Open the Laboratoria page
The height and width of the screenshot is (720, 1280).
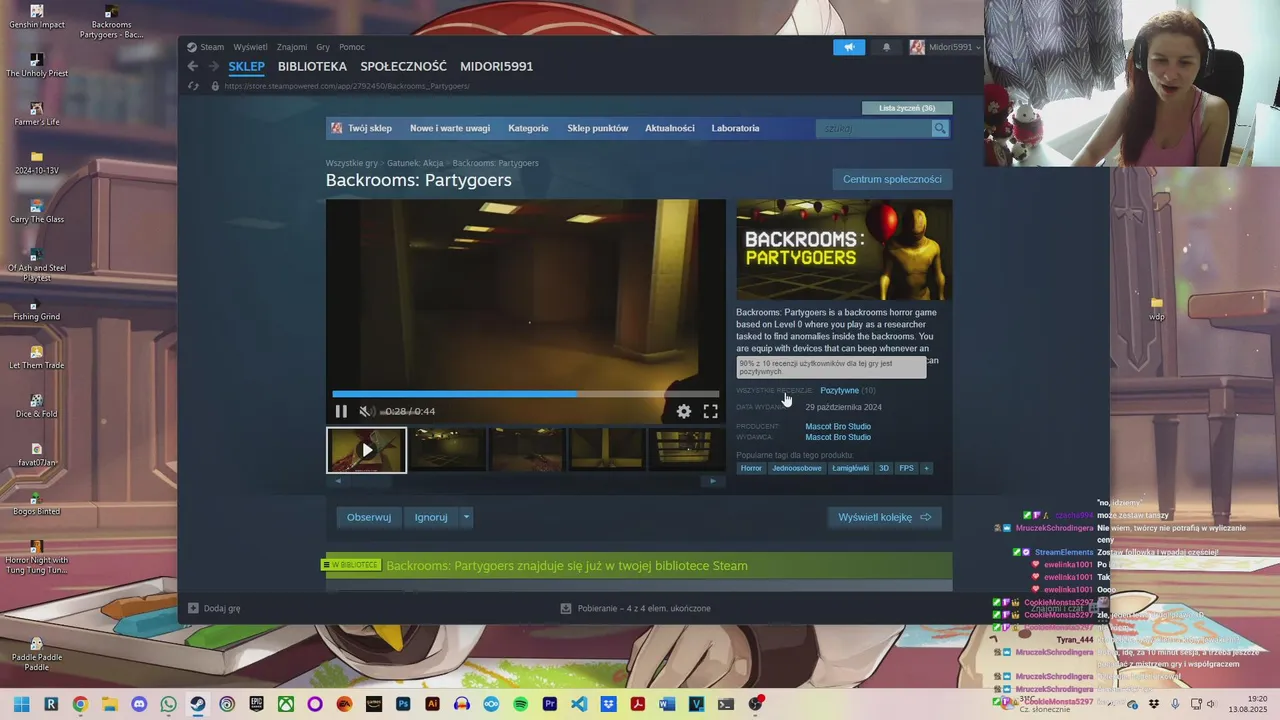coord(735,128)
